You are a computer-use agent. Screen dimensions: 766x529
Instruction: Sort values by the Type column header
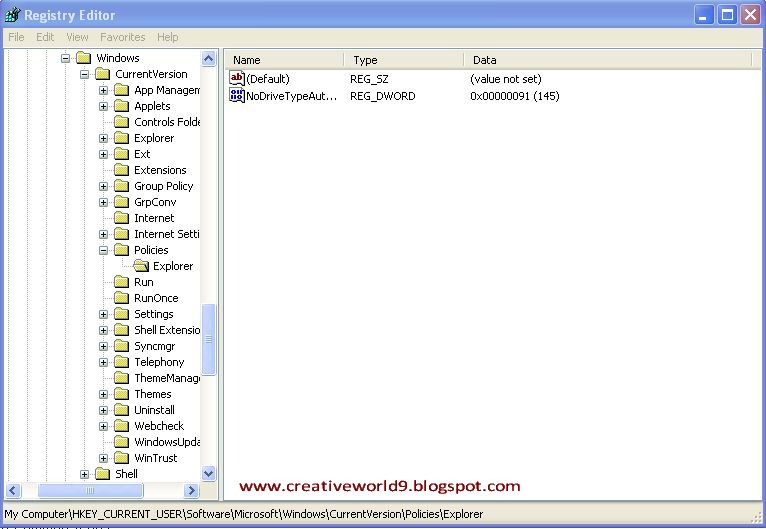404,60
